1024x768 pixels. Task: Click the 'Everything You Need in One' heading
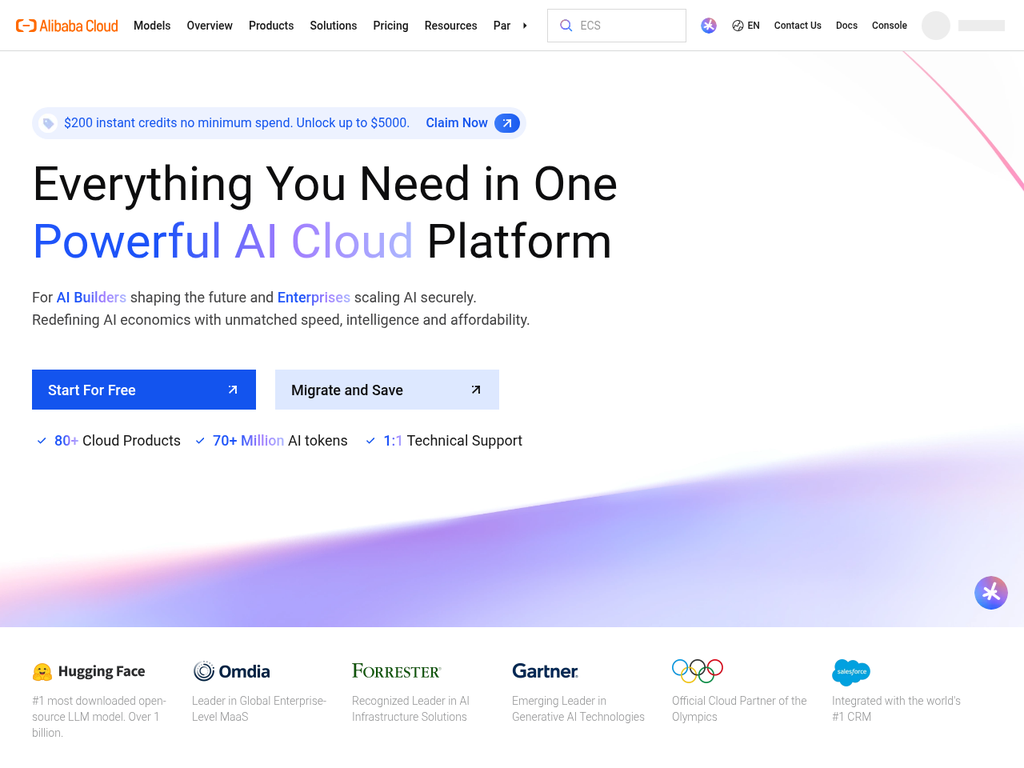tap(325, 184)
